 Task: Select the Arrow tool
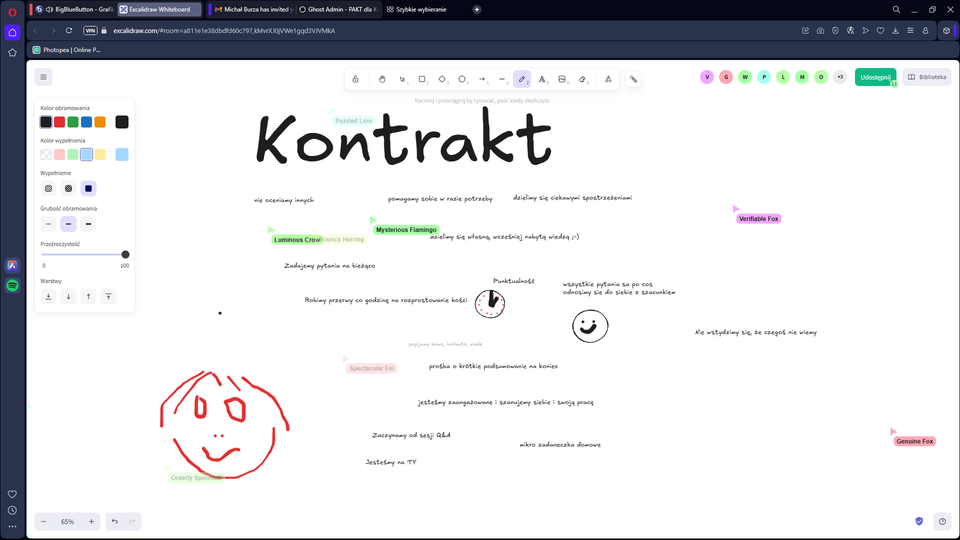482,79
